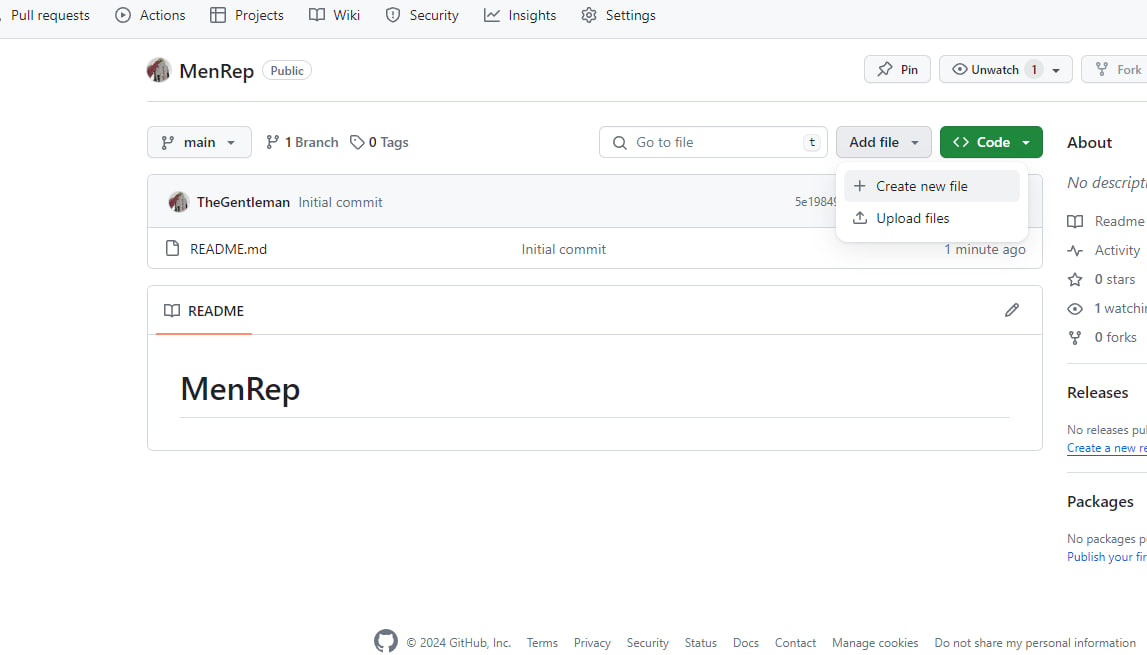View the 0 Tags link
The image size is (1147, 655).
(x=379, y=142)
